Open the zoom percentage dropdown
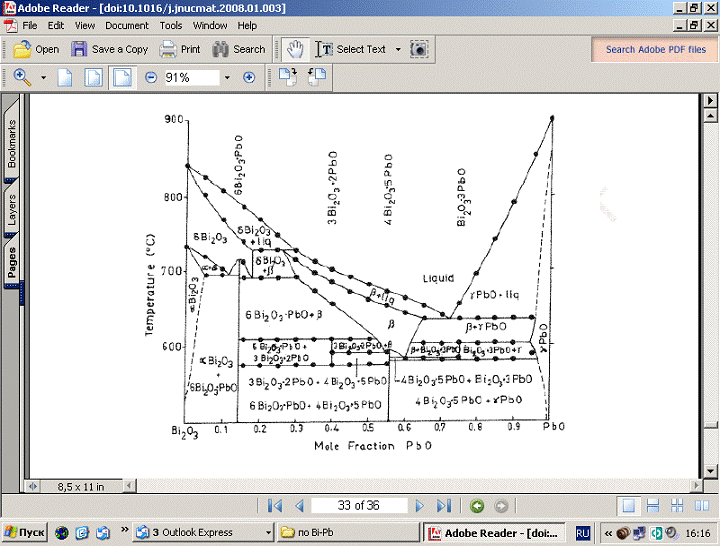This screenshot has width=720, height=546. [227, 77]
